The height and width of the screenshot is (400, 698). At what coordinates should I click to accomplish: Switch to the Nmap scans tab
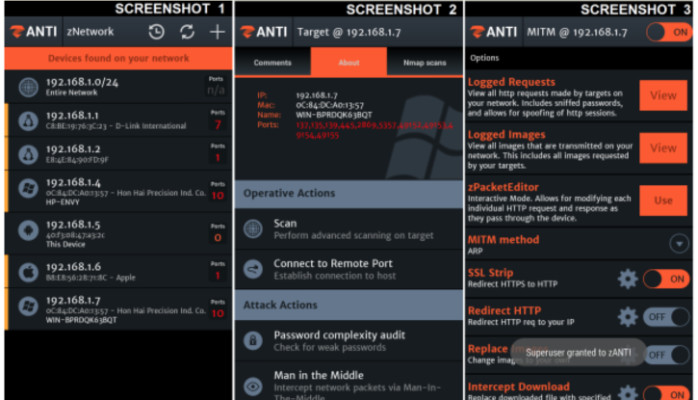(x=425, y=63)
